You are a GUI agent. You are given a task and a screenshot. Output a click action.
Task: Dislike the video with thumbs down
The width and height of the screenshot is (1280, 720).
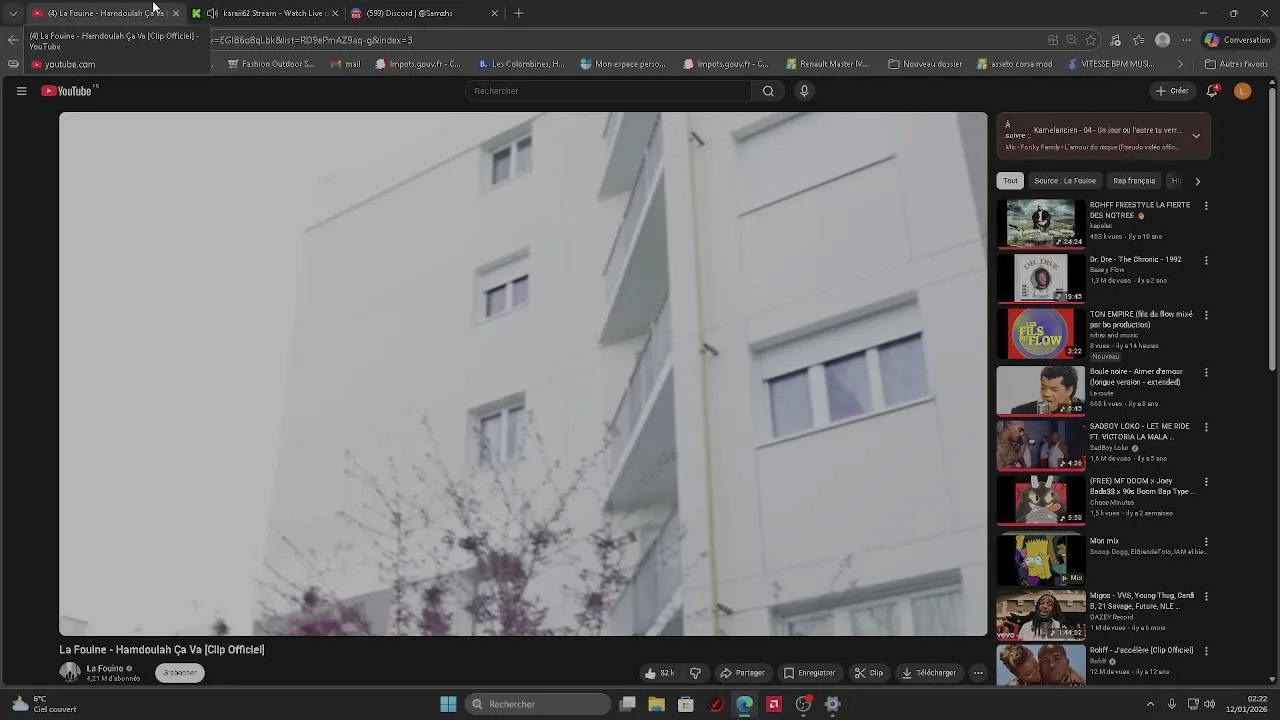pyautogui.click(x=695, y=673)
